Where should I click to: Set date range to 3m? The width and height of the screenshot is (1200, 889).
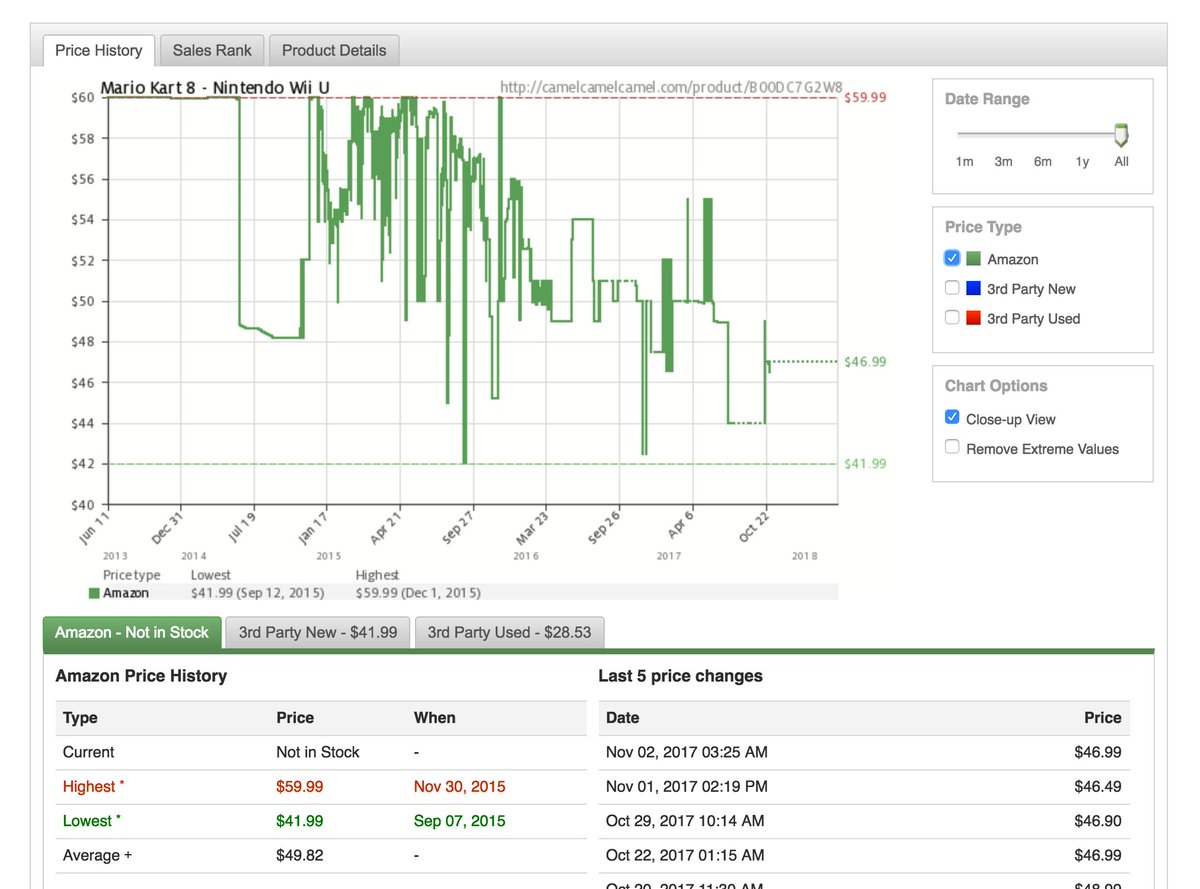pyautogui.click(x=1003, y=162)
